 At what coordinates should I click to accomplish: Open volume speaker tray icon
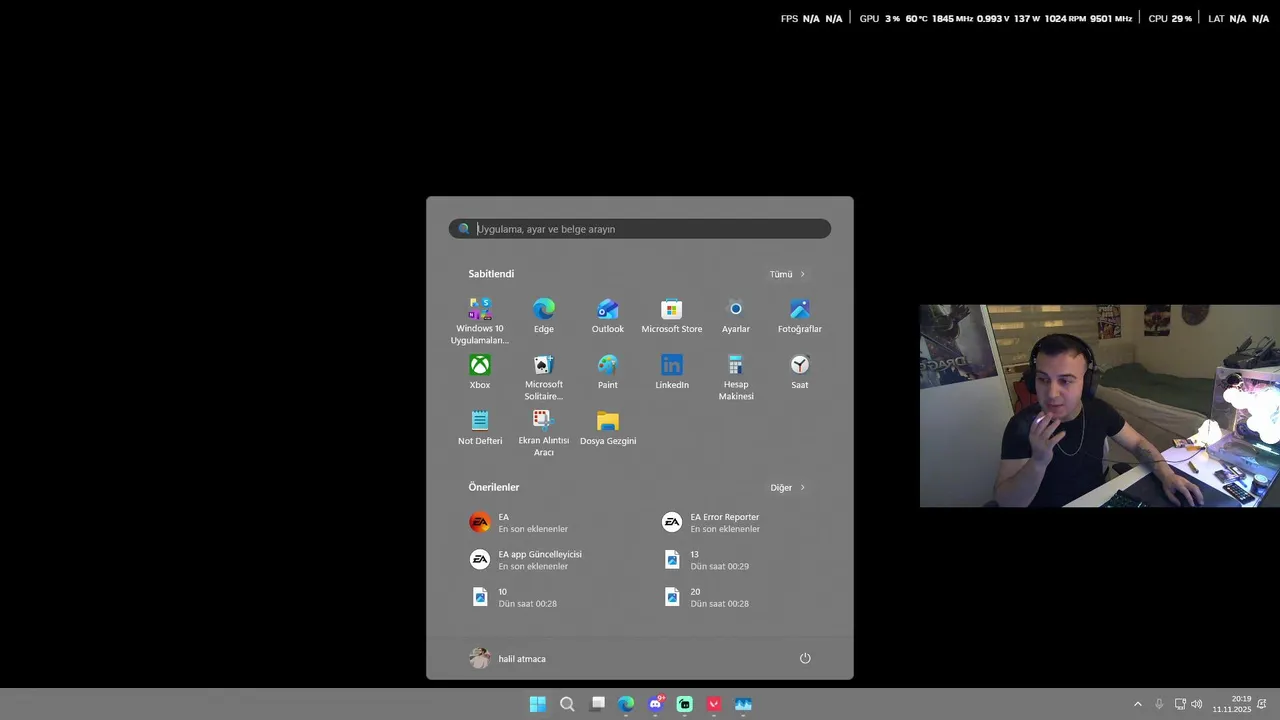click(x=1197, y=704)
